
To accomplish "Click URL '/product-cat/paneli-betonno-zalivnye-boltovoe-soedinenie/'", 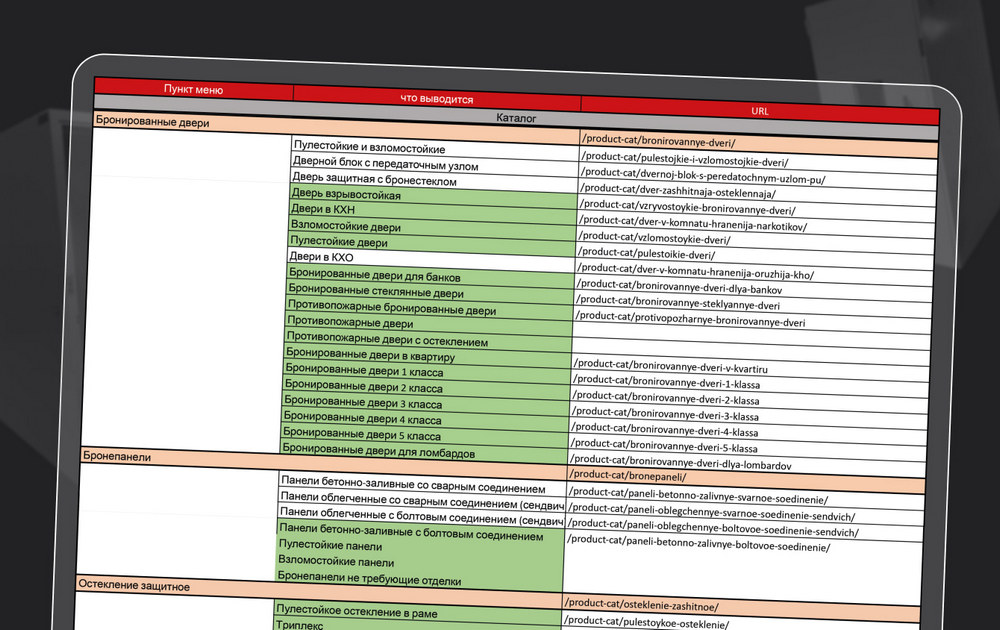I will [698, 542].
